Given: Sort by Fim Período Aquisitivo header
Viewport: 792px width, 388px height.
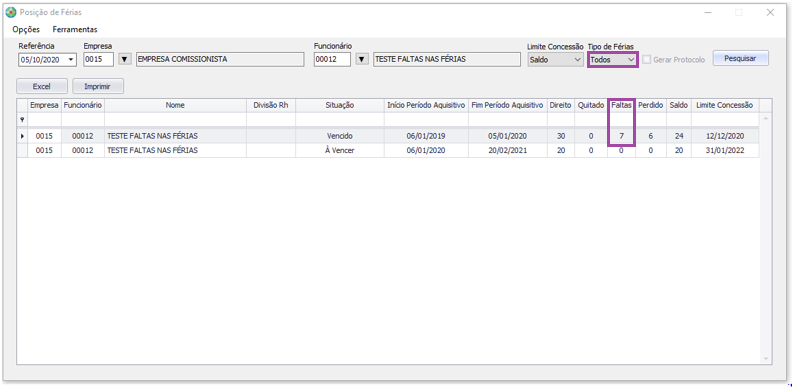Looking at the screenshot, I should 508,106.
